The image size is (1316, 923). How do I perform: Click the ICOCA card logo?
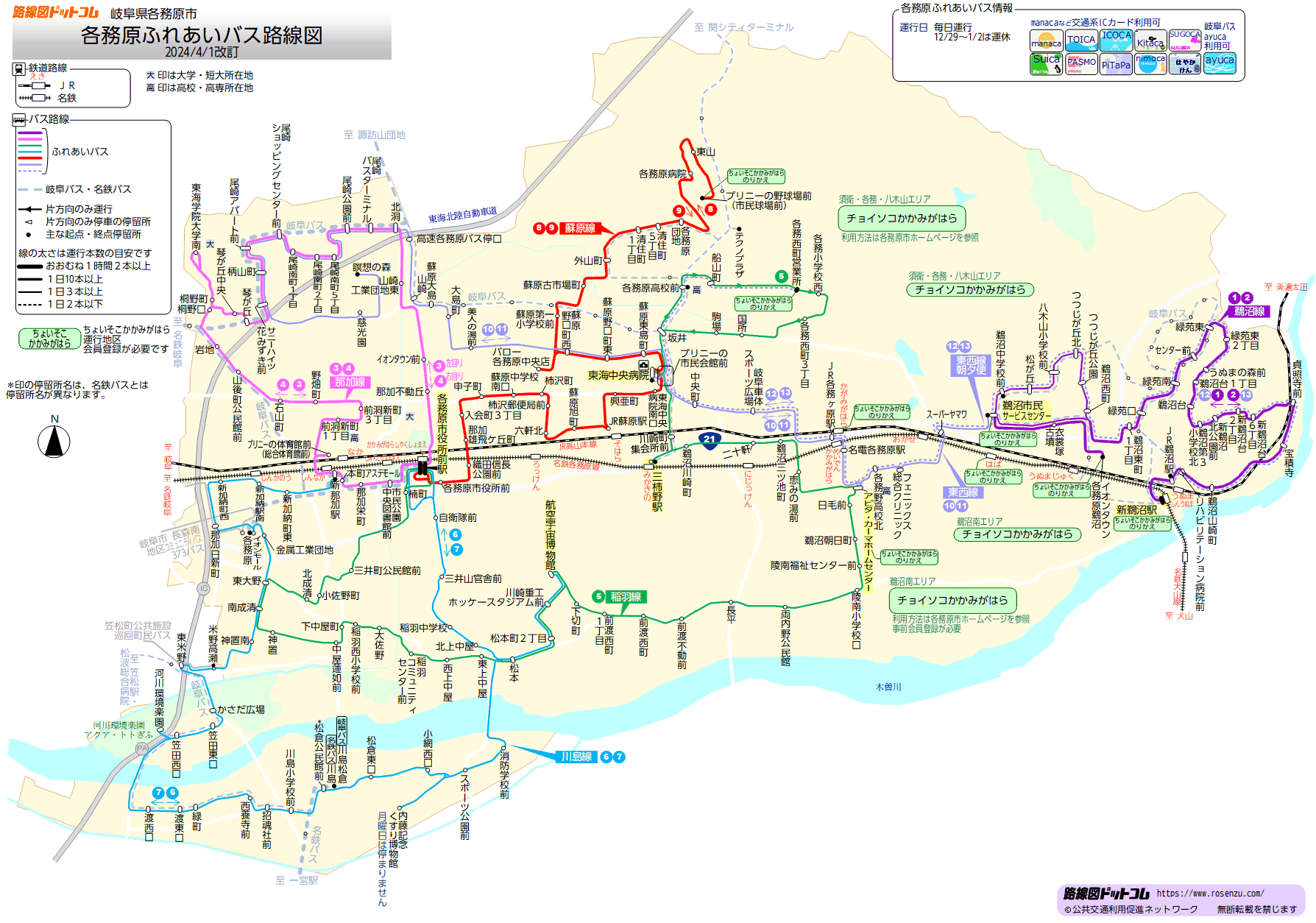pos(1116,40)
